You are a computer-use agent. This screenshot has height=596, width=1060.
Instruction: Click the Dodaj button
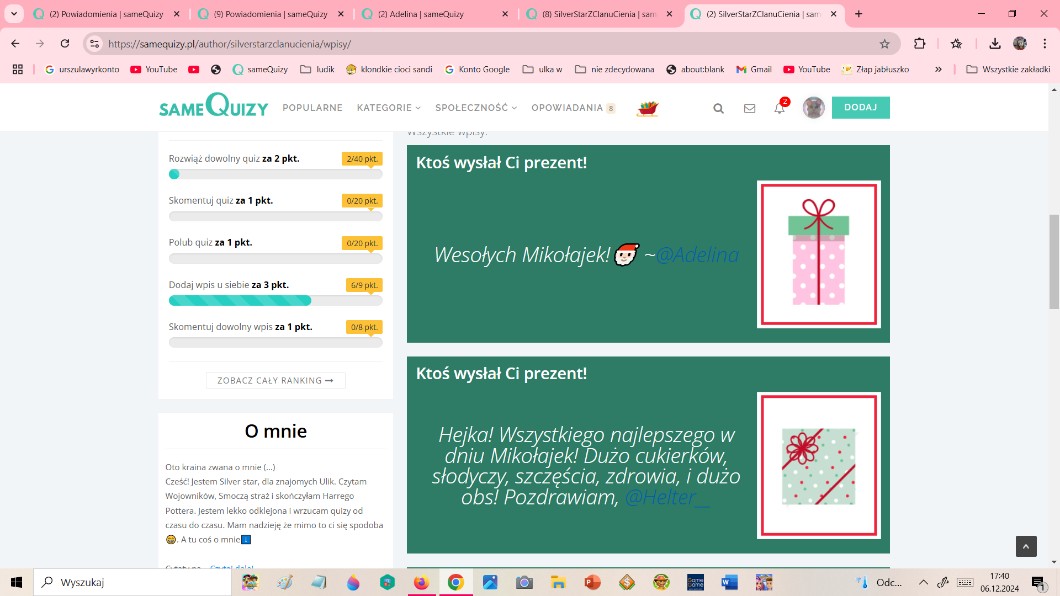click(860, 108)
